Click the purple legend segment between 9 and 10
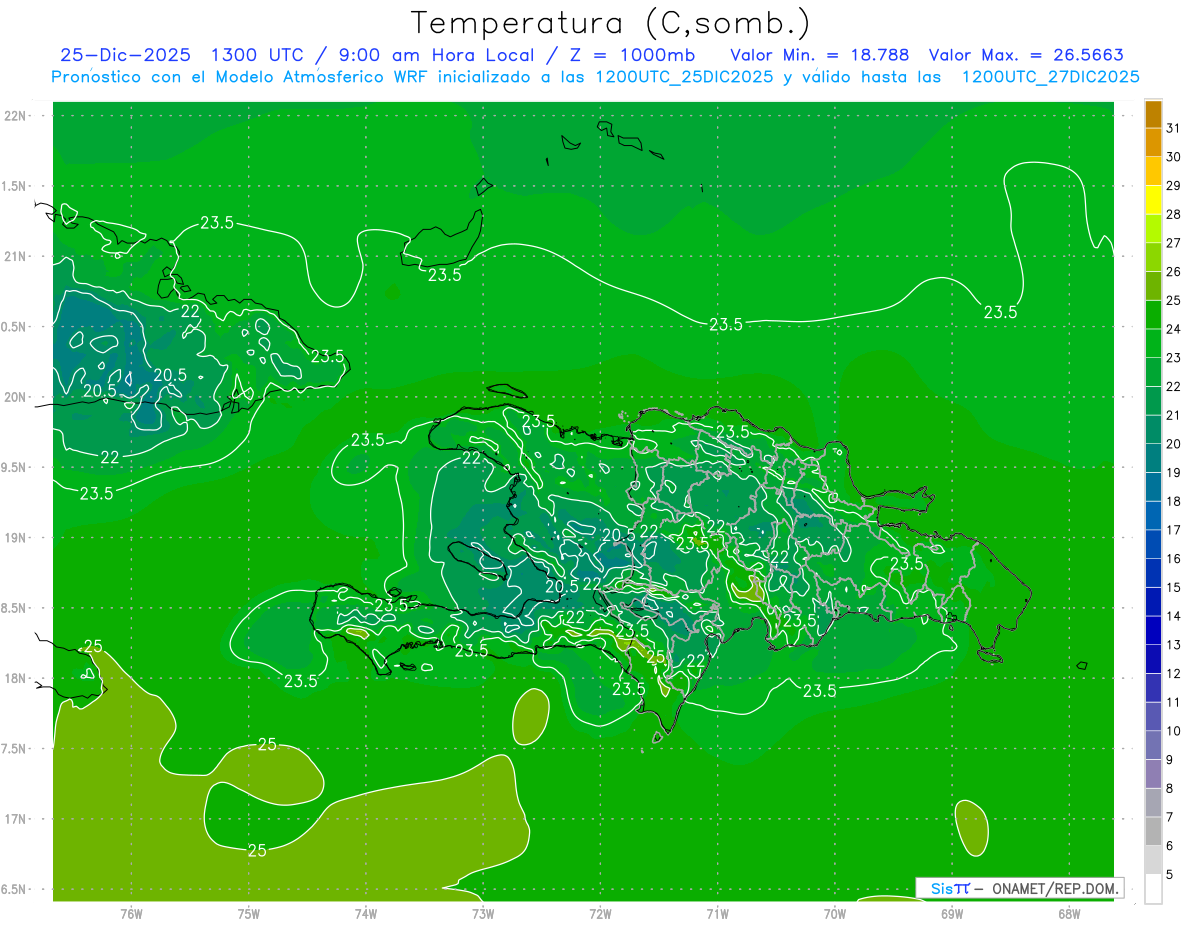The height and width of the screenshot is (927, 1200). [x=1153, y=746]
